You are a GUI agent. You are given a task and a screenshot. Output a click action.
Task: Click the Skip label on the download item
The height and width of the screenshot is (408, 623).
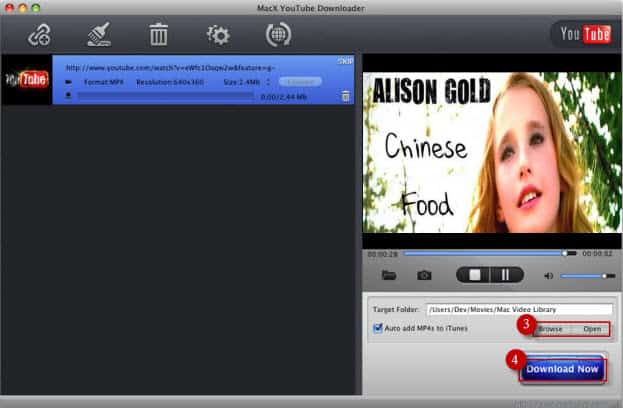[x=345, y=61]
